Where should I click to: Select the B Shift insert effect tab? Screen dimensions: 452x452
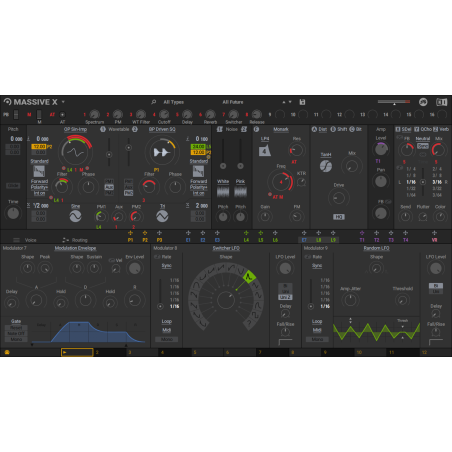[x=339, y=129]
